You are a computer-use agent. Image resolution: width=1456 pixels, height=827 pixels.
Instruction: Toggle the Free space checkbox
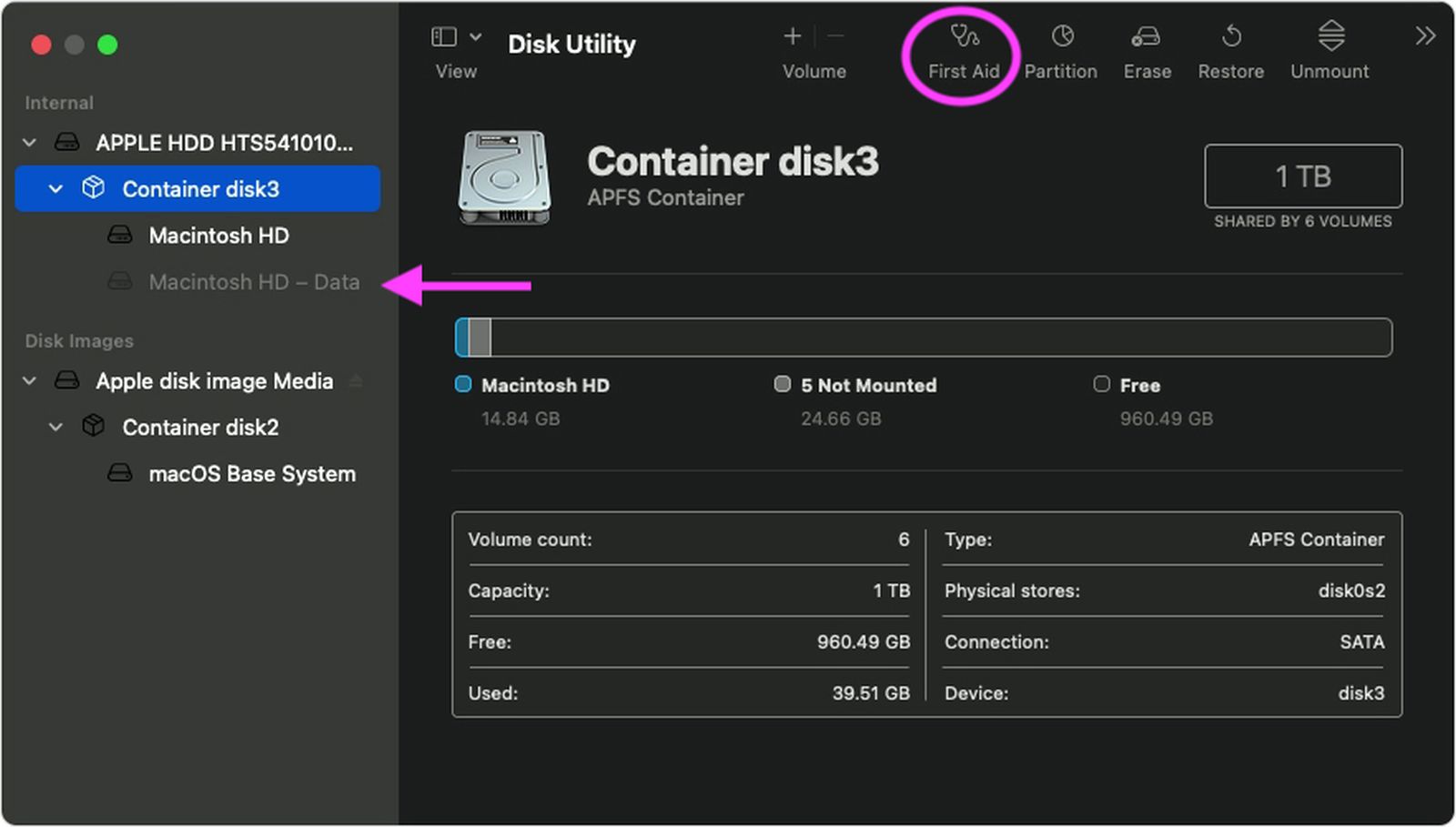click(x=1102, y=384)
